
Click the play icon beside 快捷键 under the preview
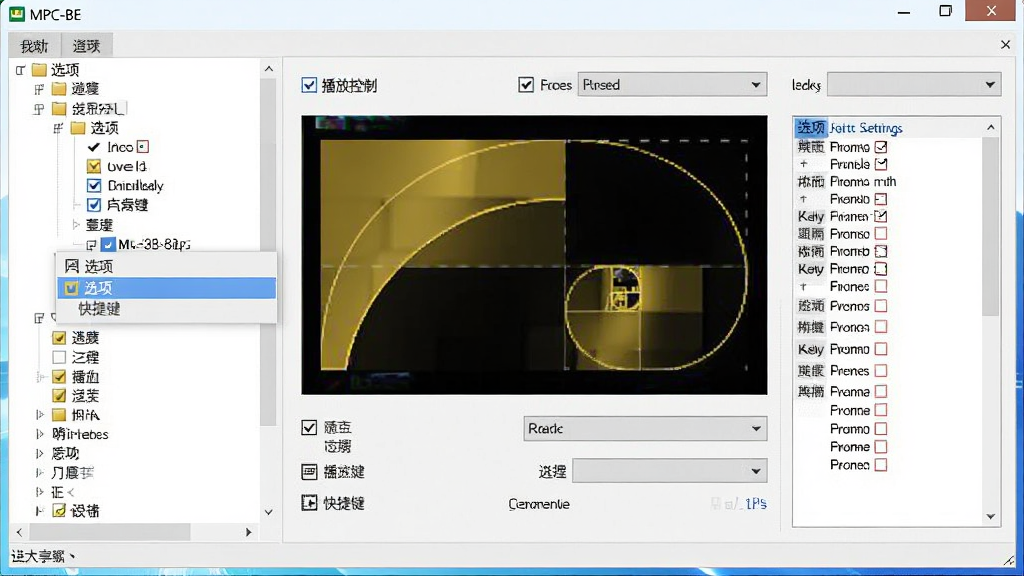click(x=309, y=502)
